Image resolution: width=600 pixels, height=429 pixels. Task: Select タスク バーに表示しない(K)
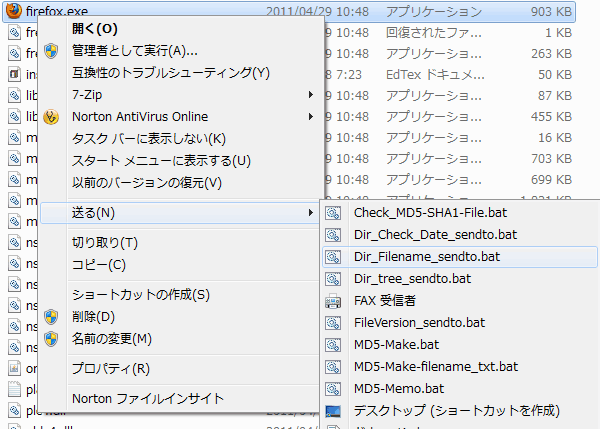click(x=149, y=139)
